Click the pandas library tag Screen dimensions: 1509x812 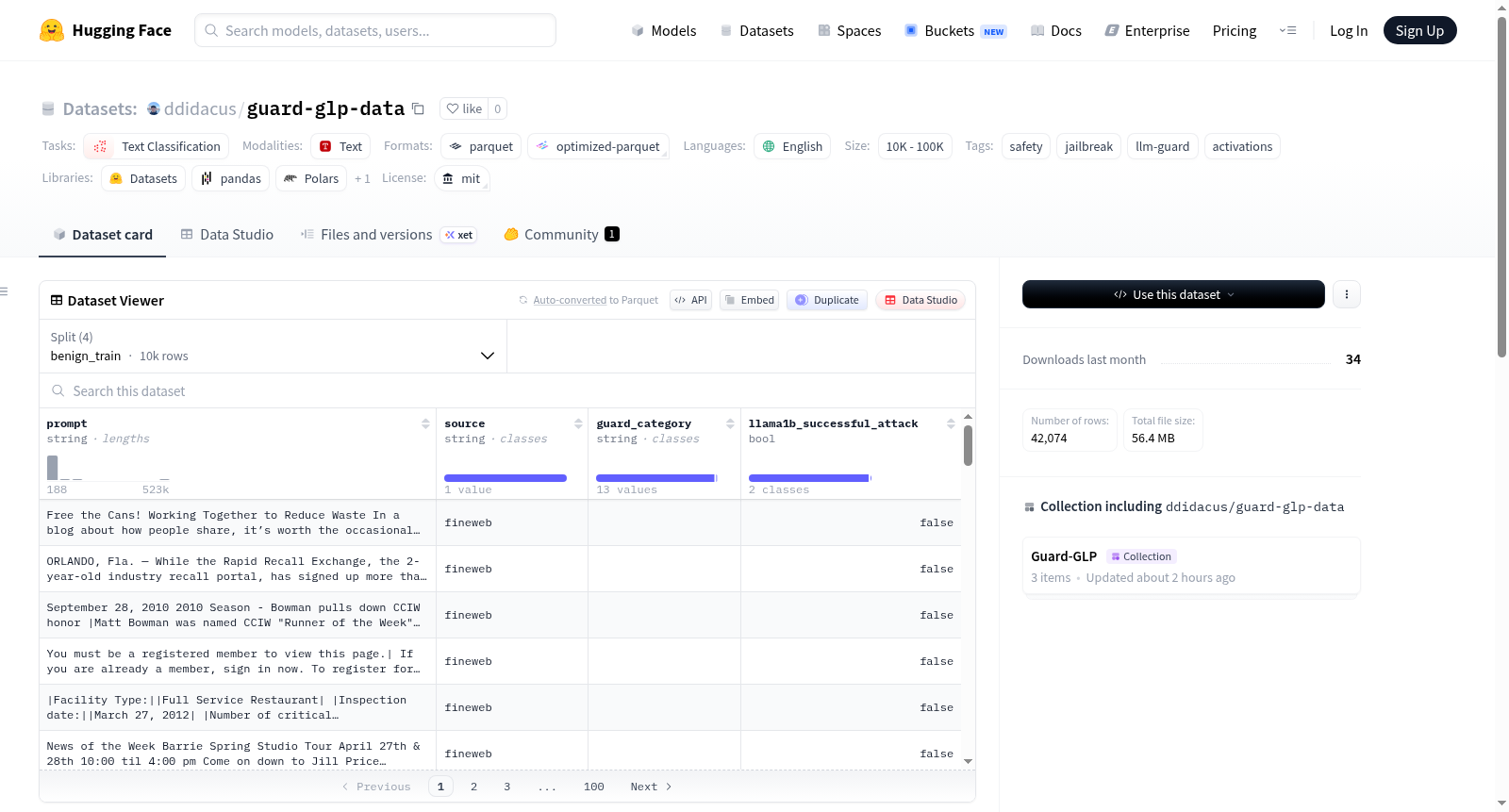click(231, 178)
